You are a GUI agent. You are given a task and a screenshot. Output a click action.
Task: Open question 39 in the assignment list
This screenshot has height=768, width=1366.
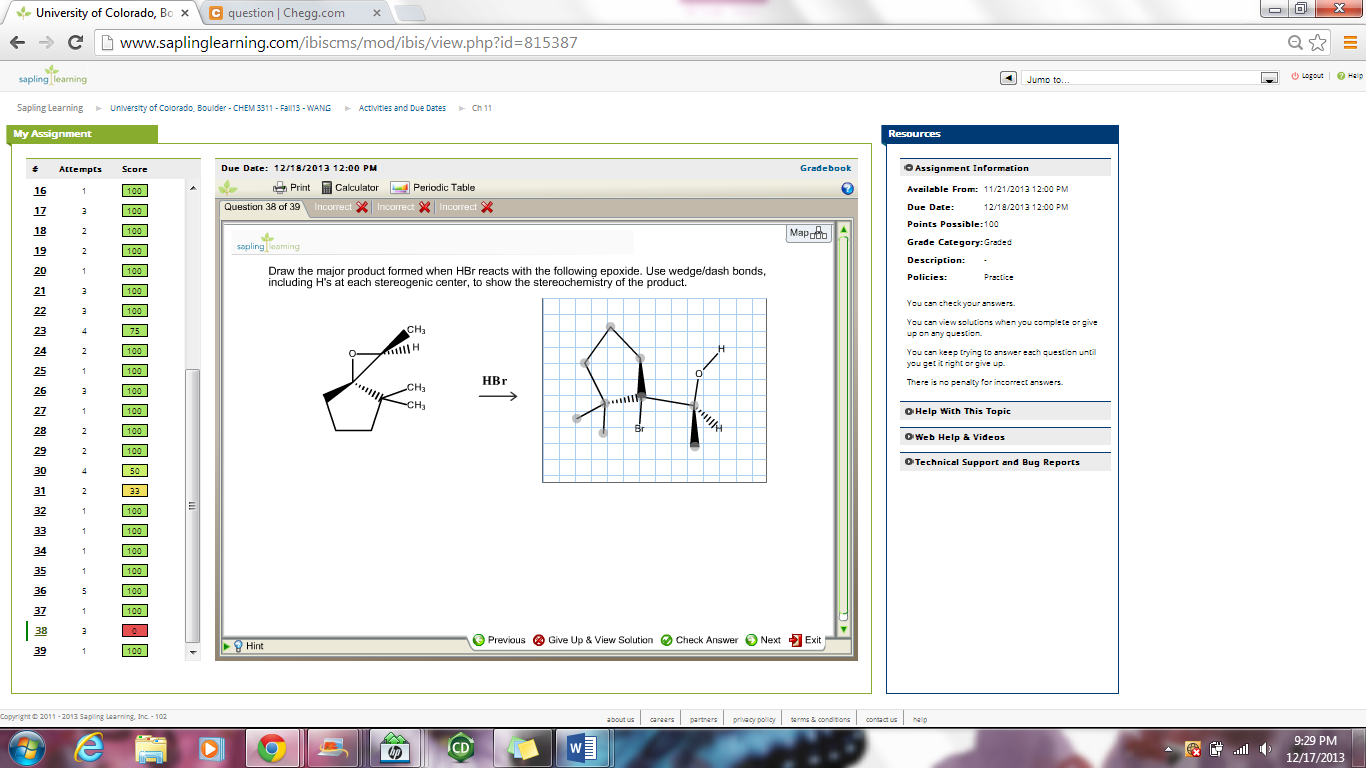point(40,651)
